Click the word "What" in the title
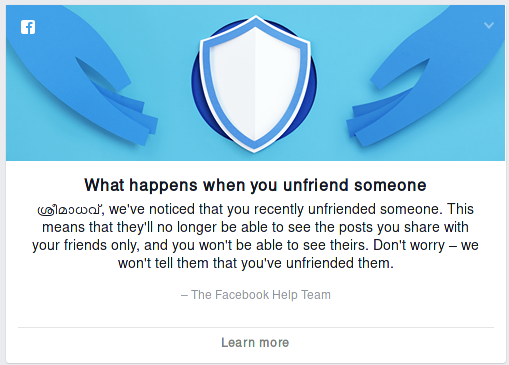This screenshot has width=509, height=365. [x=104, y=185]
